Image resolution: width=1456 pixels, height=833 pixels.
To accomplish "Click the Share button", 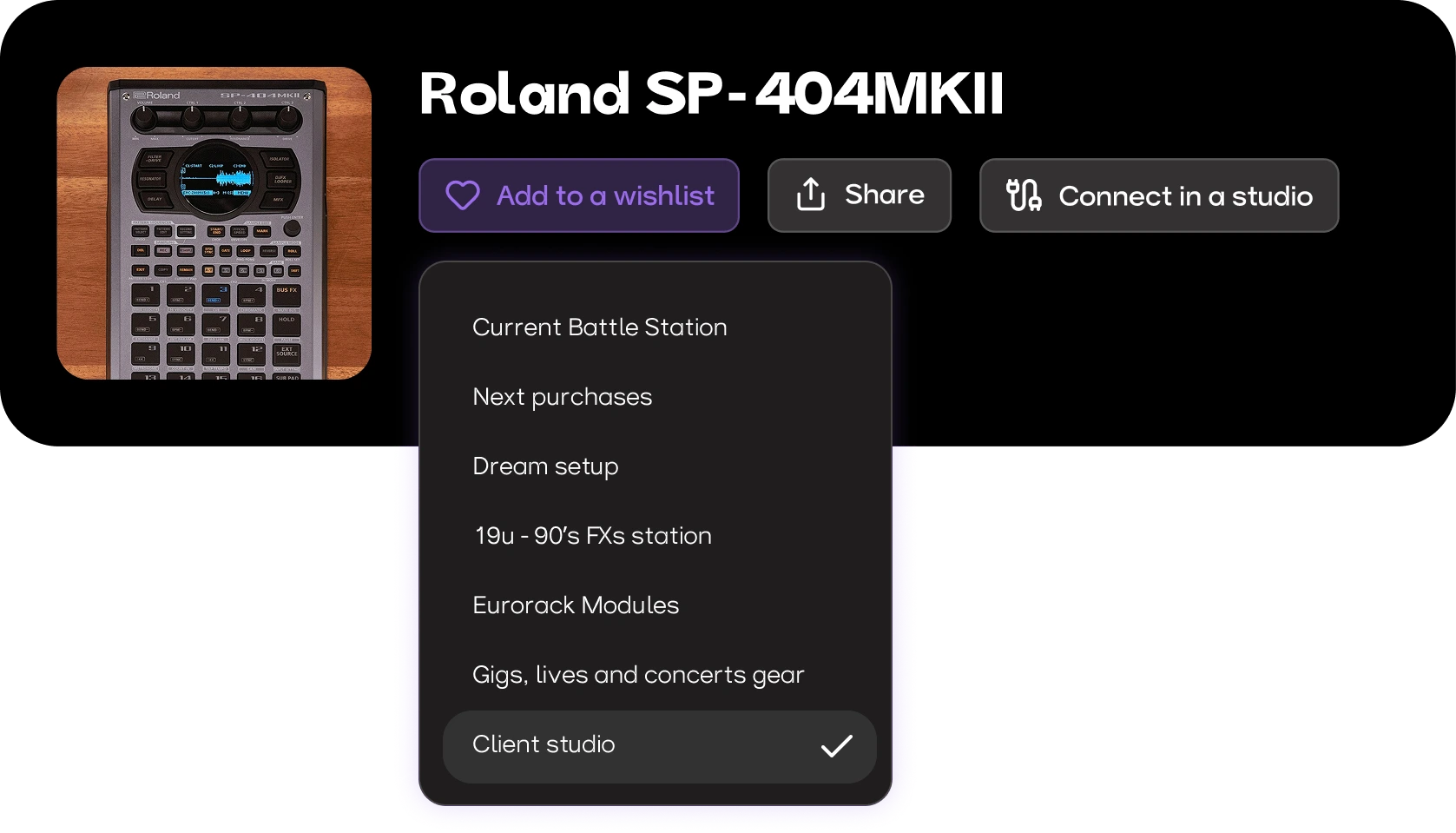I will click(x=860, y=195).
